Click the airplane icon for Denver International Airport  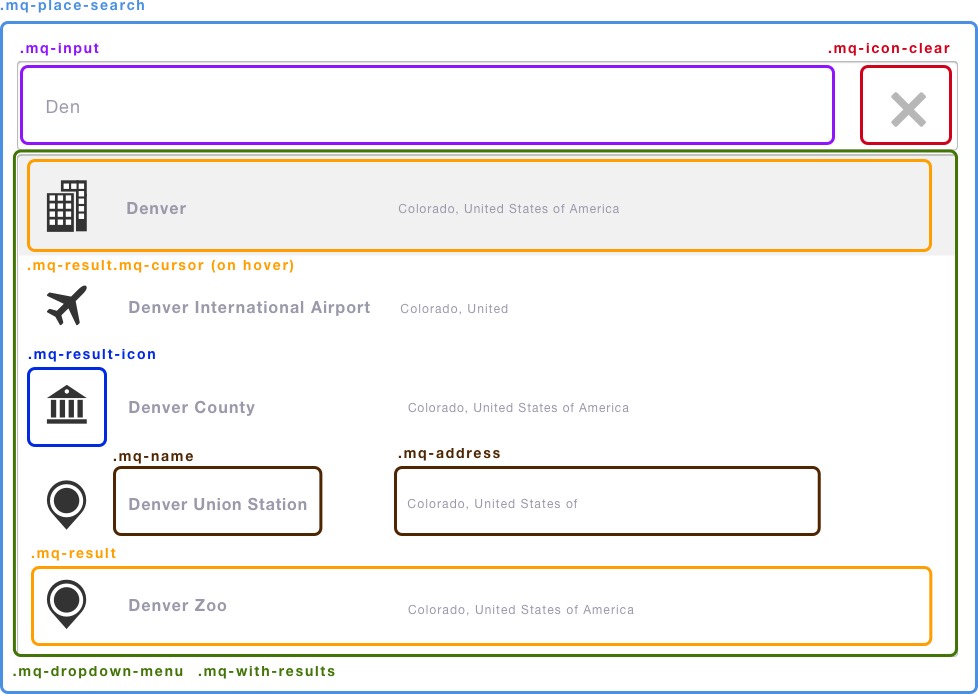(x=67, y=306)
